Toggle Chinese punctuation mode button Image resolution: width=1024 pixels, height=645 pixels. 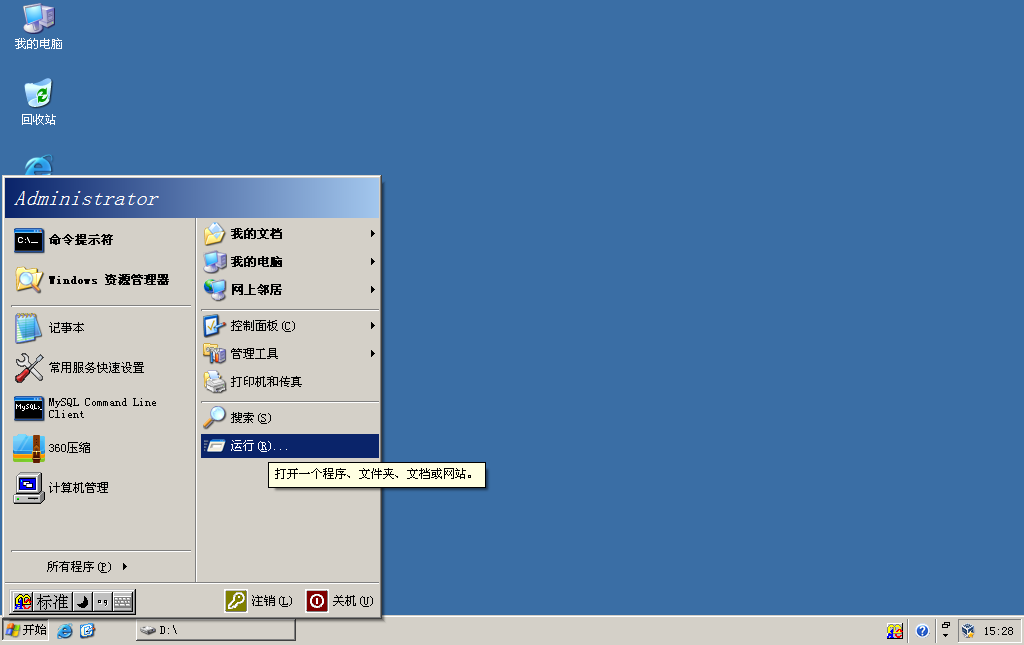coord(103,601)
